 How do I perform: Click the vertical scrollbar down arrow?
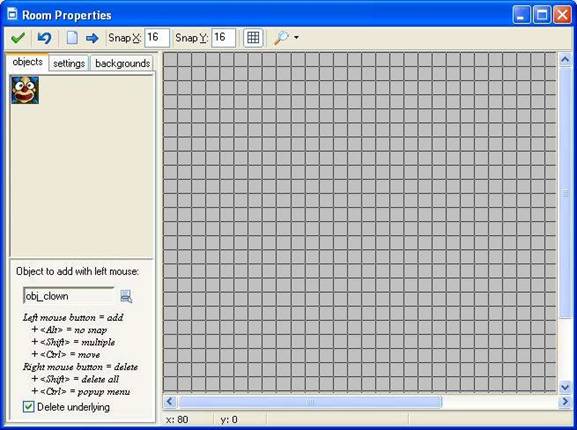565,387
